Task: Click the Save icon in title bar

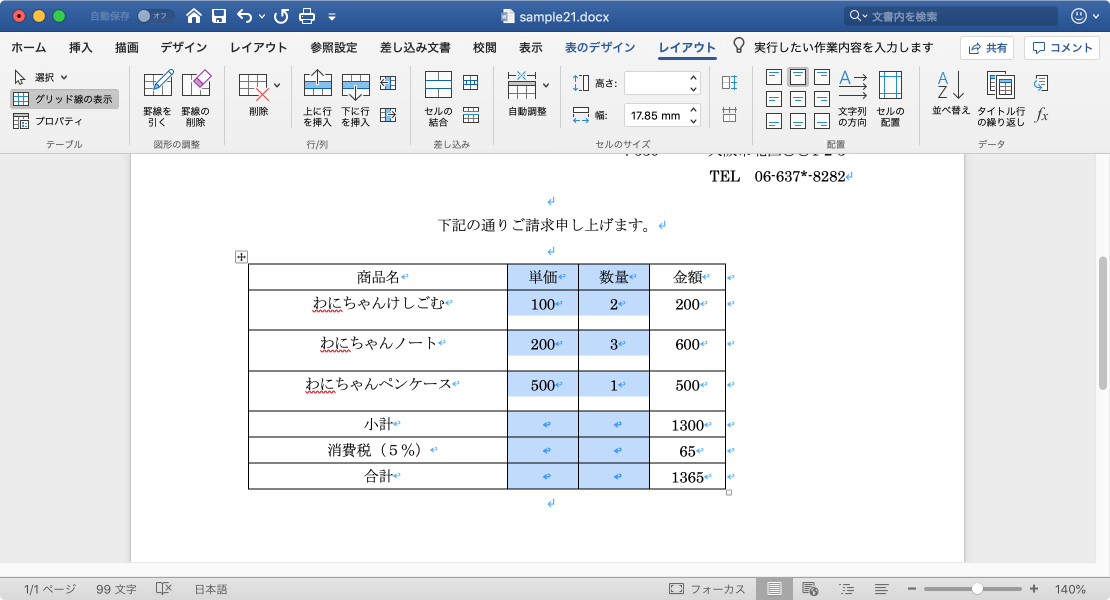Action: tap(219, 16)
